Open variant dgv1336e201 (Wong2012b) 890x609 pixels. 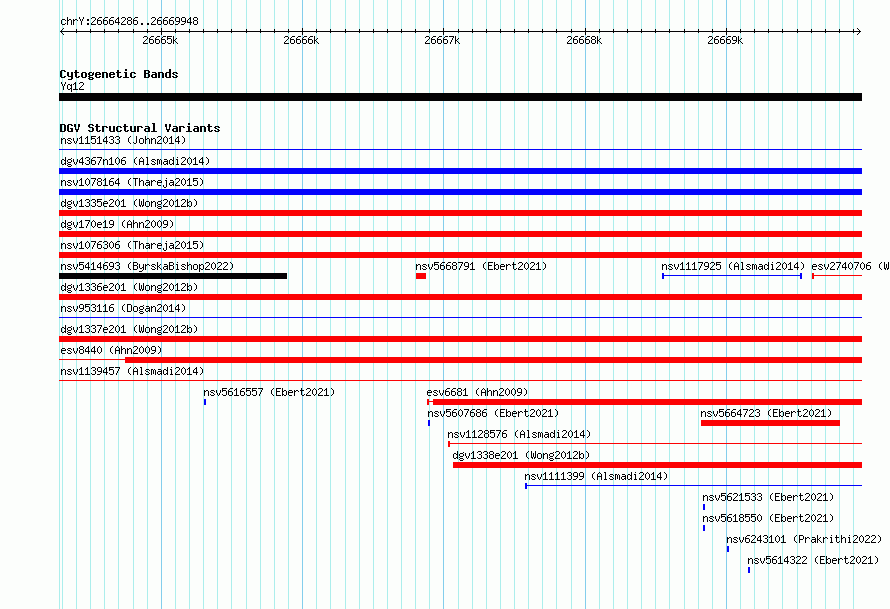click(x=129, y=287)
